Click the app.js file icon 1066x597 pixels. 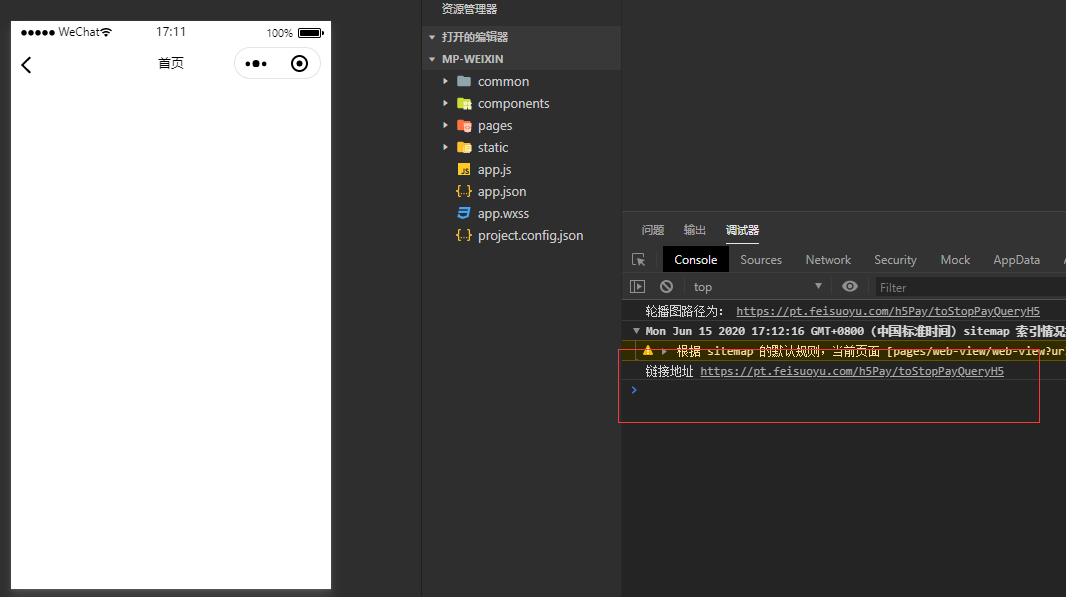[464, 169]
